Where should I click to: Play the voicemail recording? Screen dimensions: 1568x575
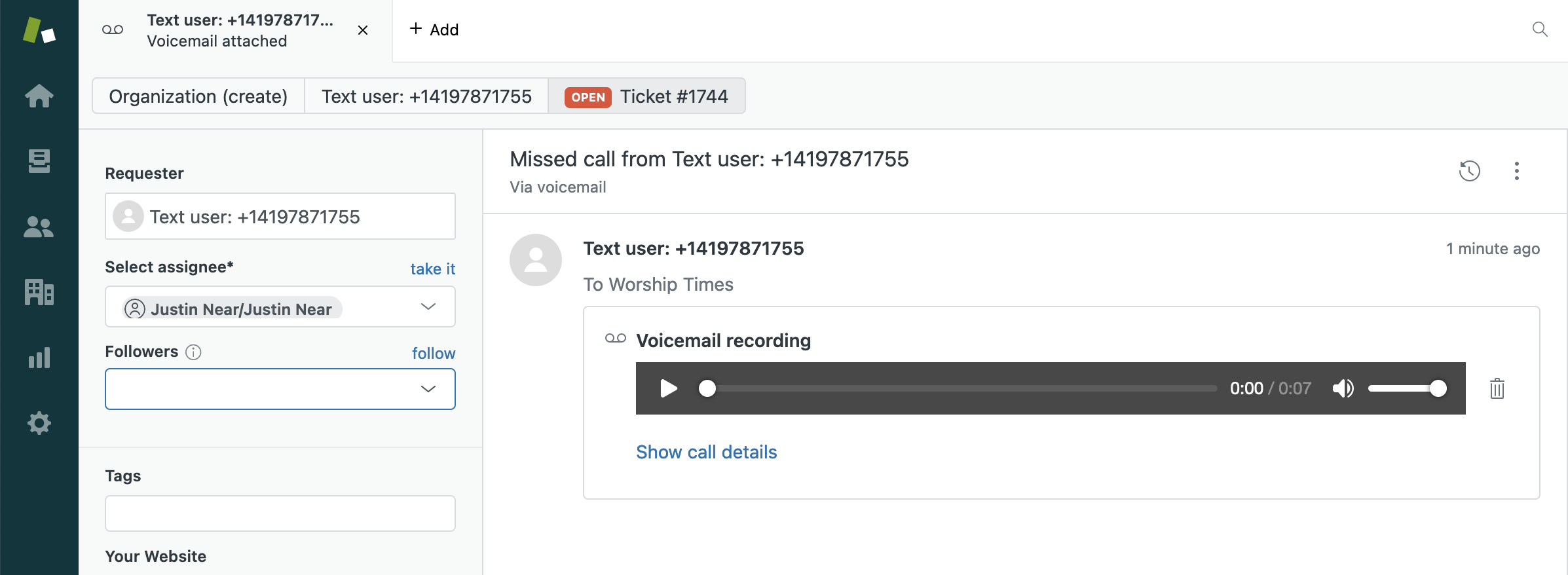coord(668,388)
